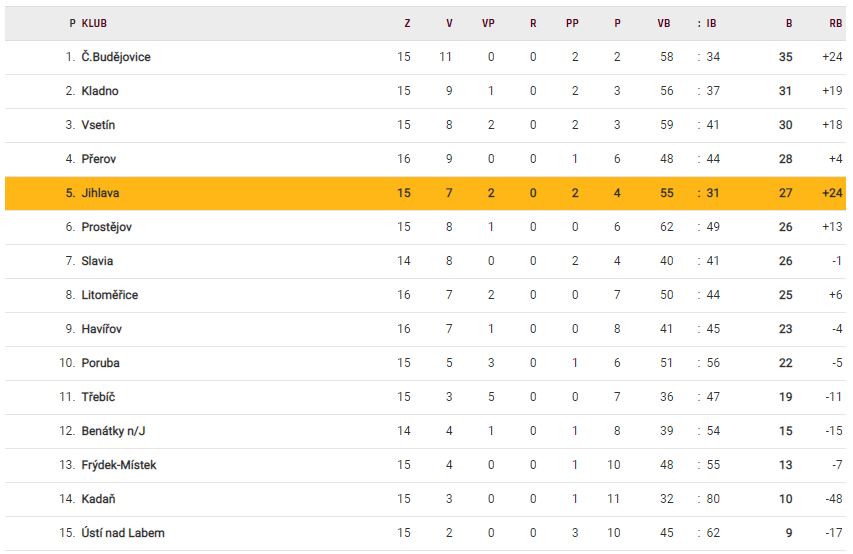Select Poruba in the table

coord(101,363)
